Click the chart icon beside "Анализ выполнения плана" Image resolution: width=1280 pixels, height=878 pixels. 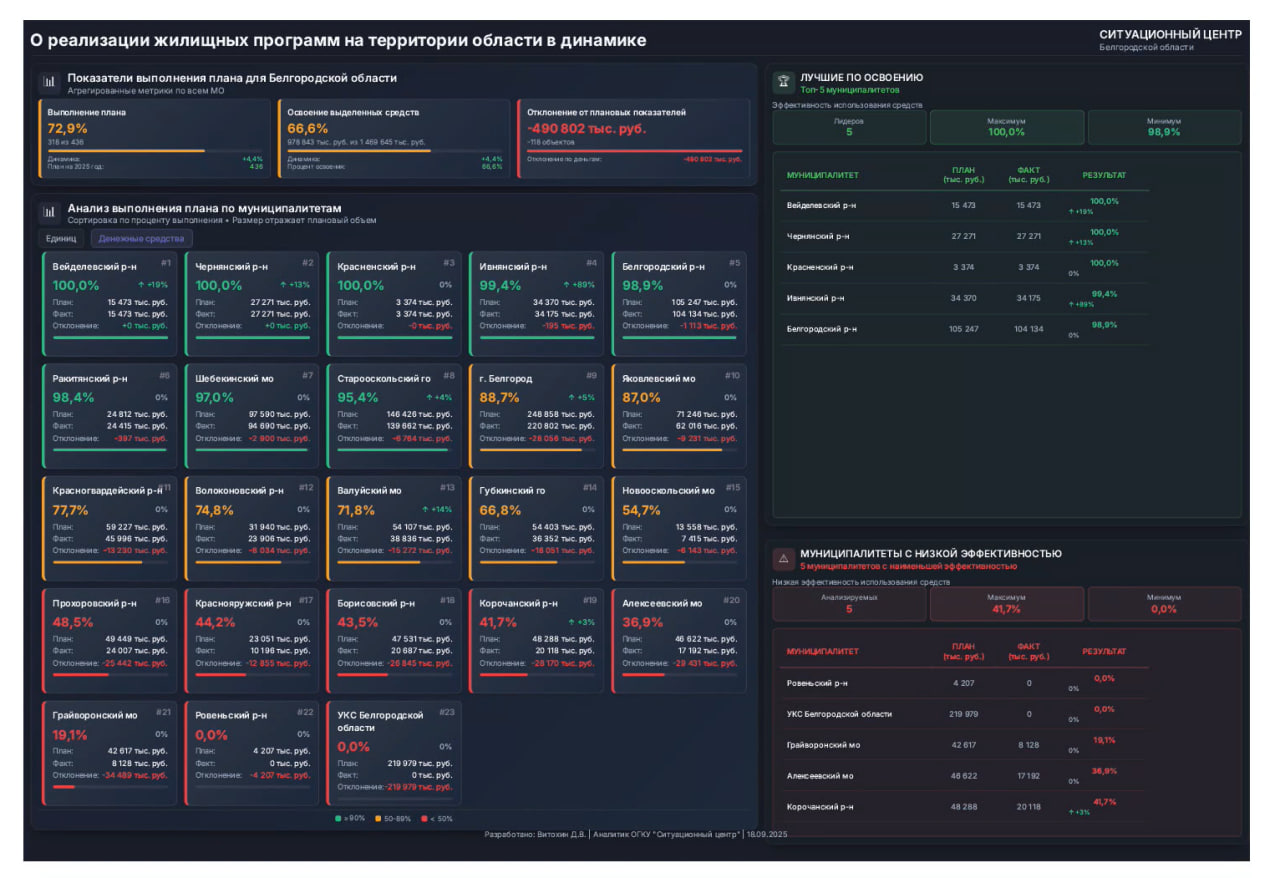coord(49,212)
